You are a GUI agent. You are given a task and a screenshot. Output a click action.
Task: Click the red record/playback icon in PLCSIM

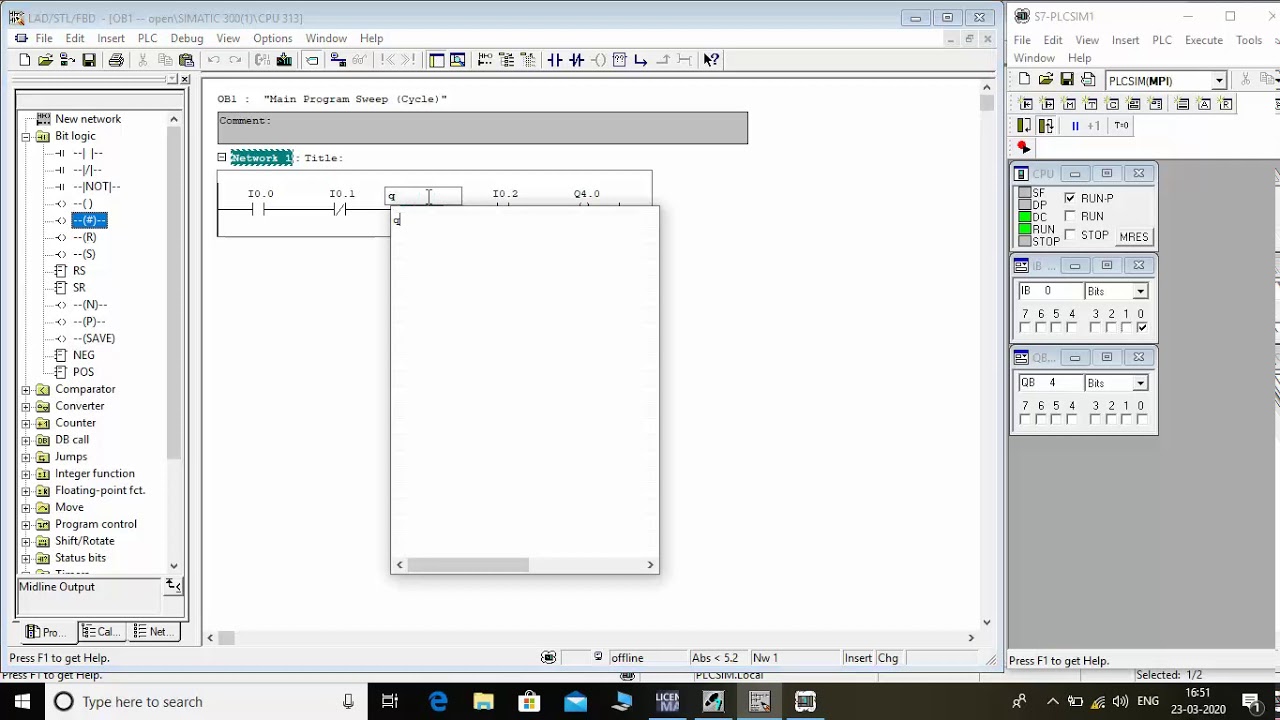click(x=1024, y=147)
